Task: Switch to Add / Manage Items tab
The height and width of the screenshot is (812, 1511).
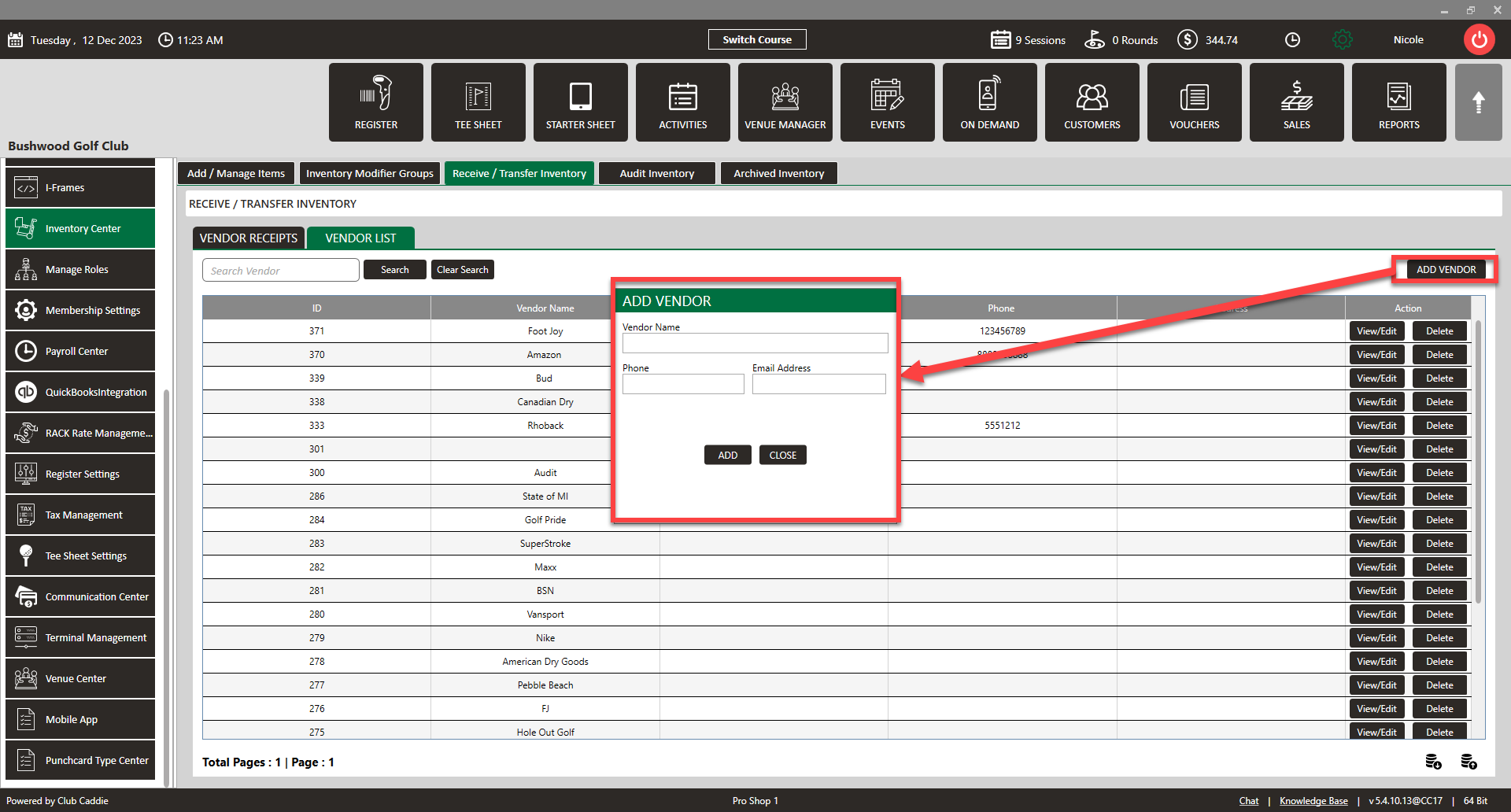Action: click(236, 173)
